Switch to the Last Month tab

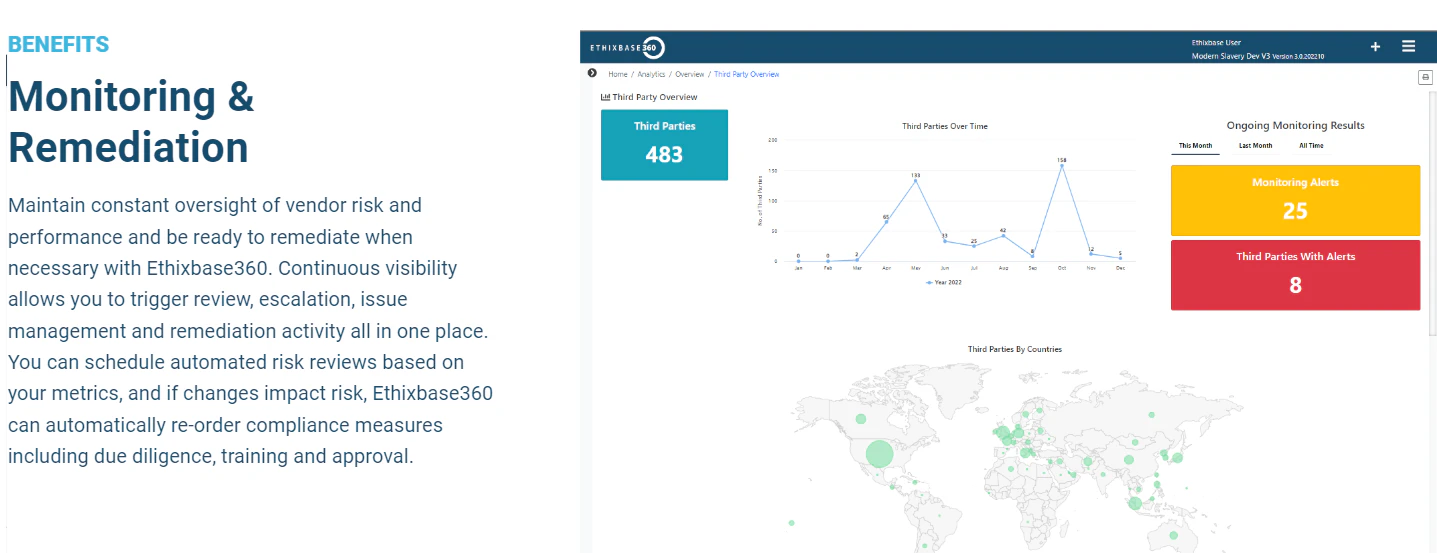(x=1255, y=146)
